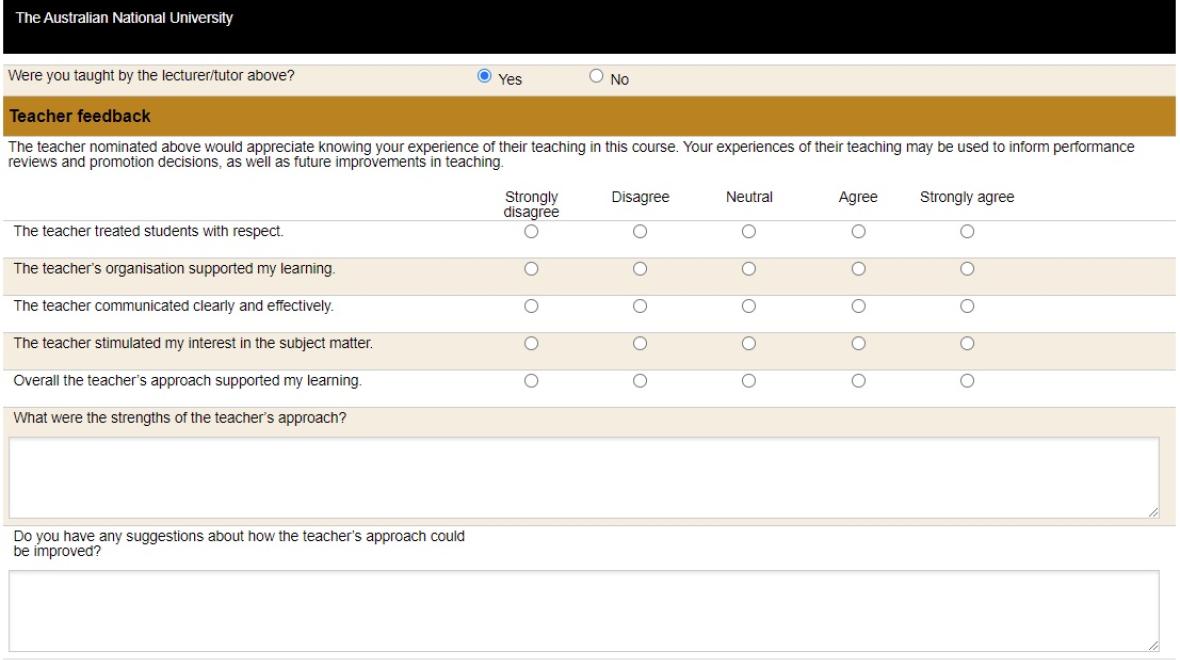
Task: Grab the resize handle of strengths text area
Action: (x=1154, y=512)
